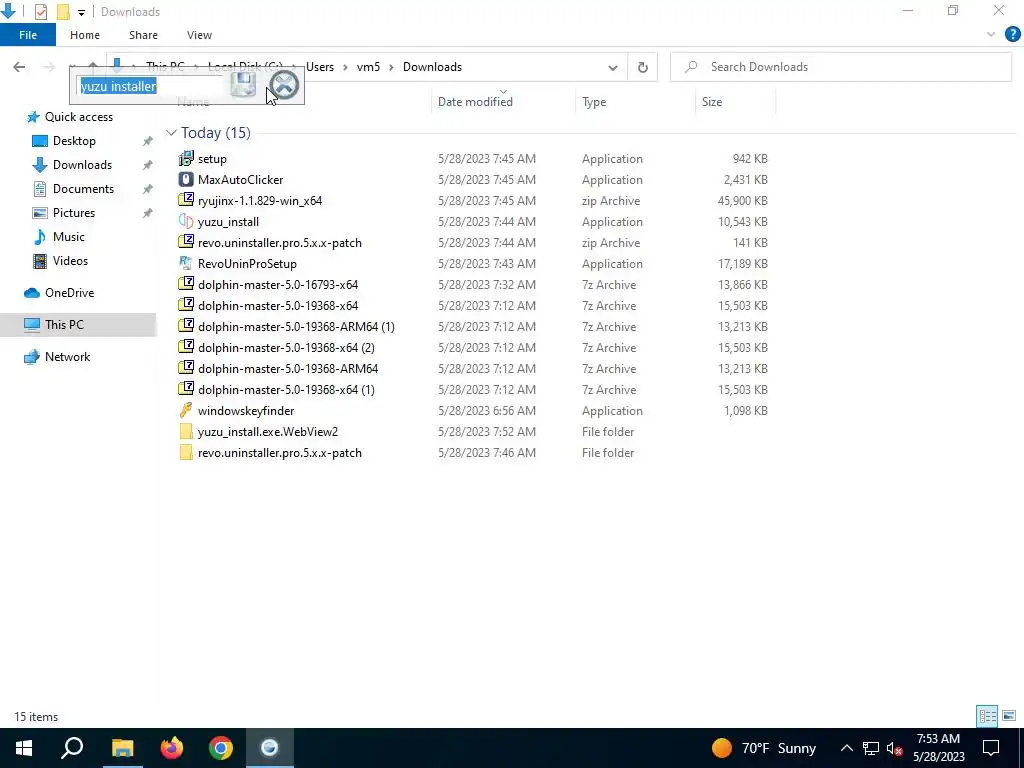Refresh the Downloads folder view

[x=643, y=67]
